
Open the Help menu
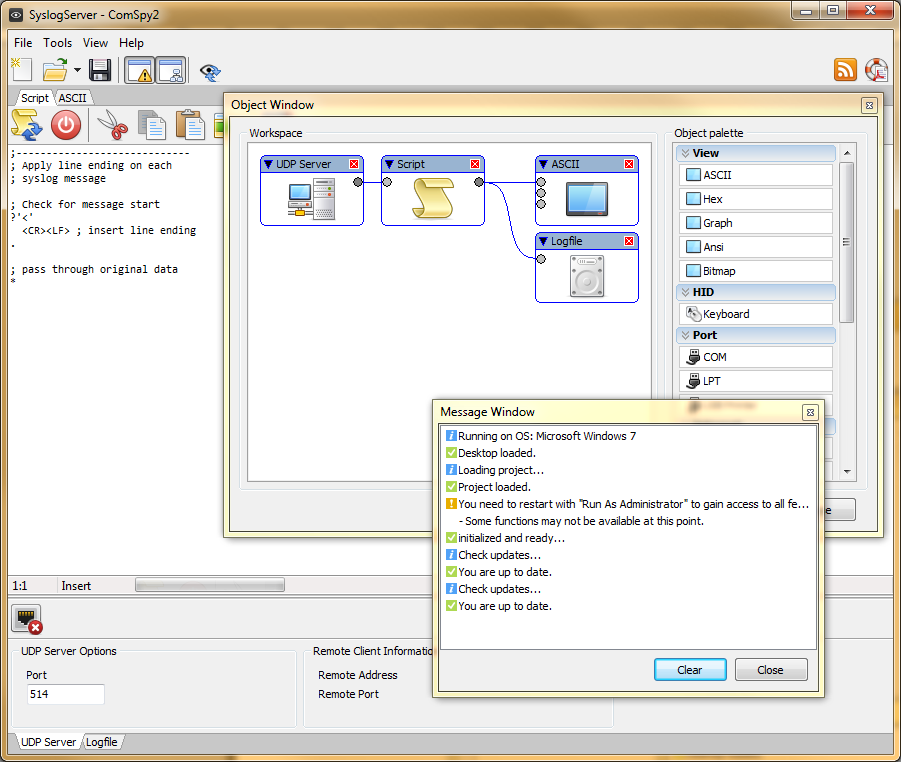point(132,43)
